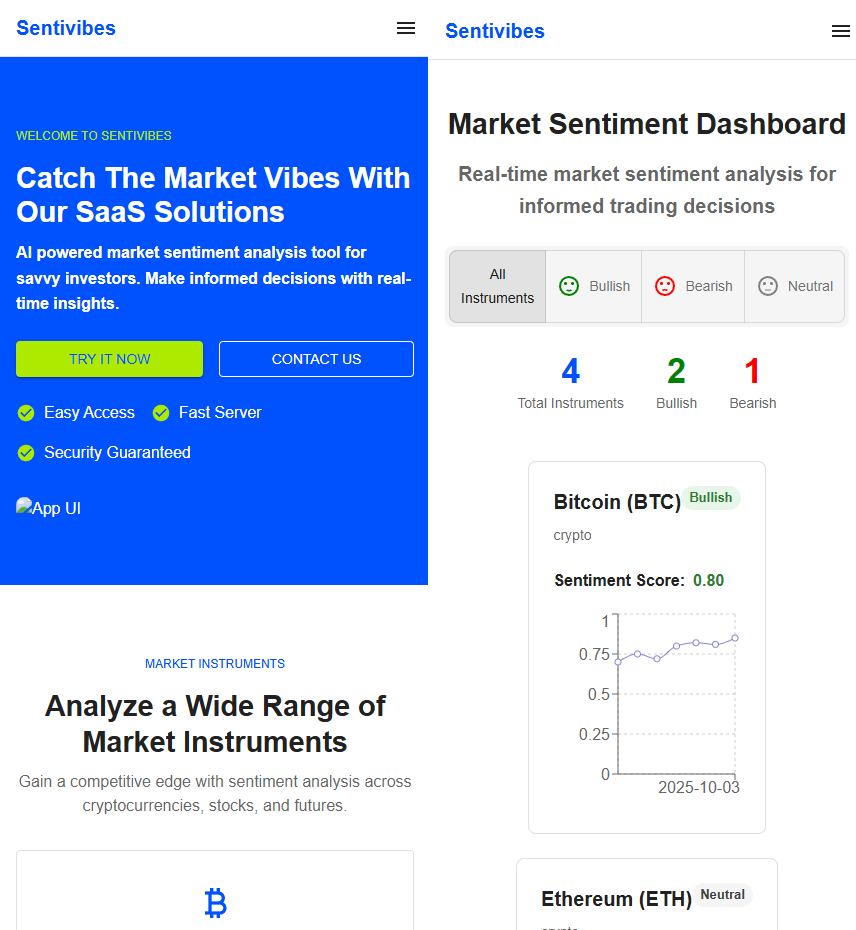Filter instruments by the Bullish tab
This screenshot has height=930, width=856.
tap(594, 286)
